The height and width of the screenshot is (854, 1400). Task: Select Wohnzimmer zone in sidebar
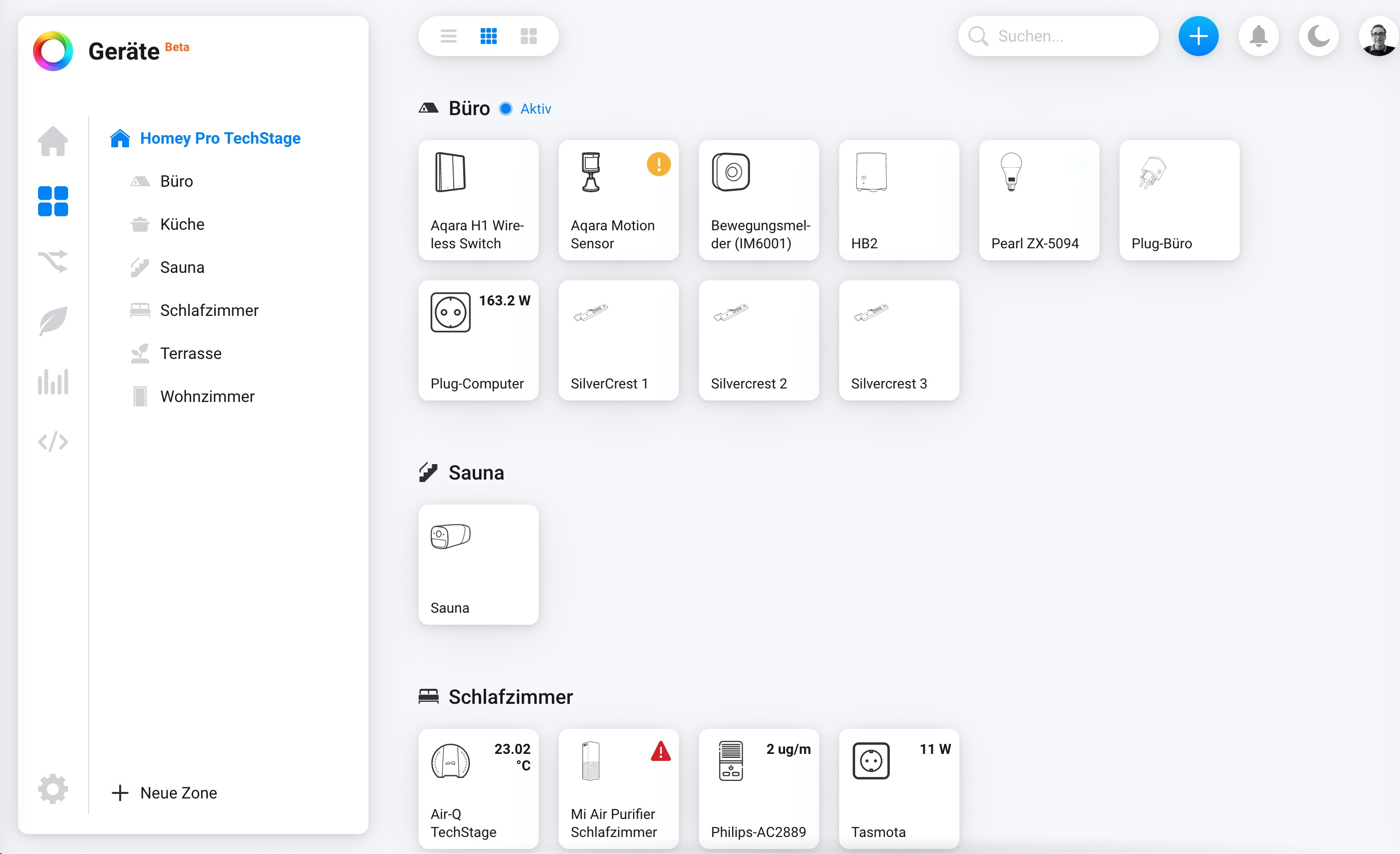(207, 396)
